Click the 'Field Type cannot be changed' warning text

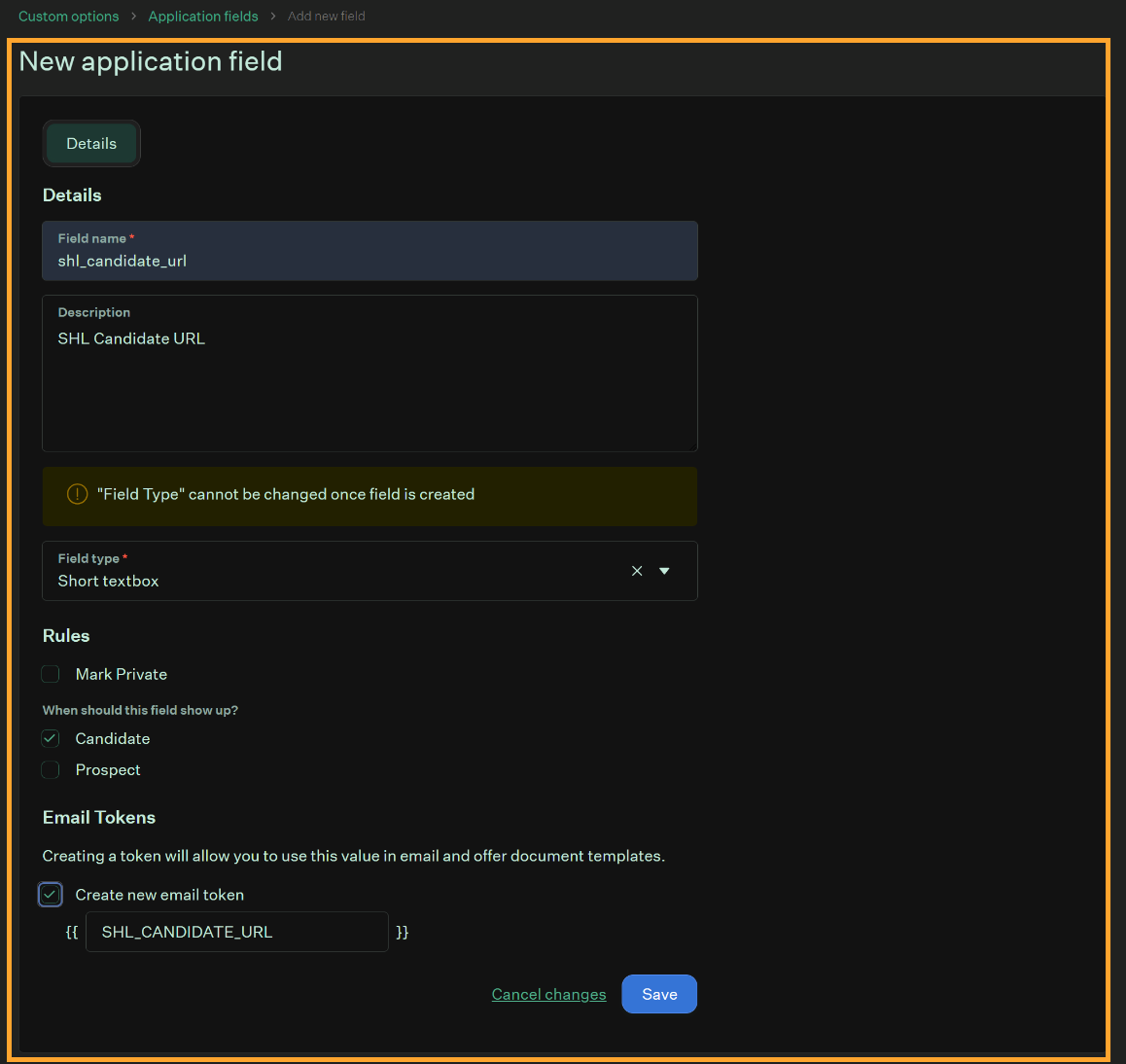click(x=286, y=494)
